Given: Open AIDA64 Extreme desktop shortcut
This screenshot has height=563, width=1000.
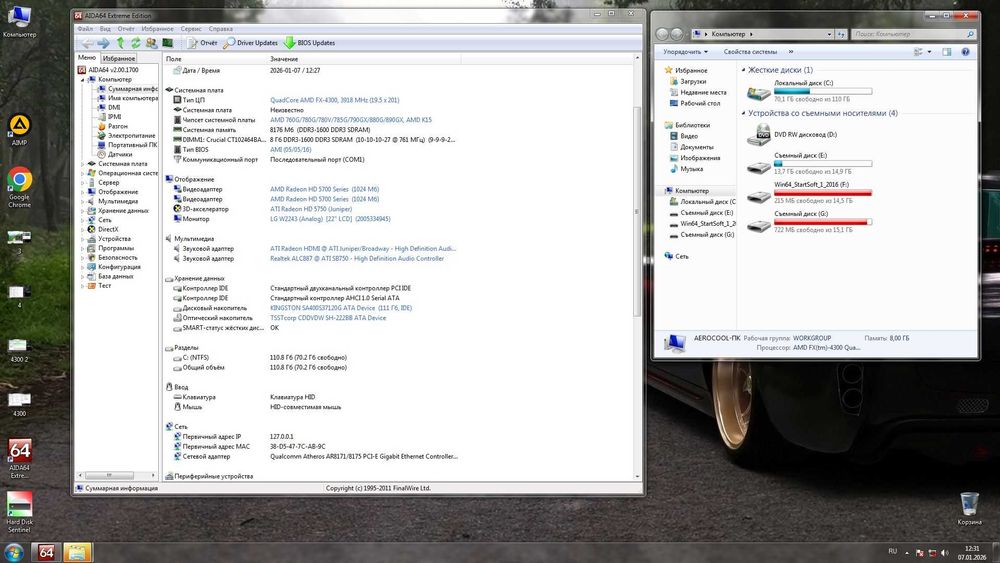Looking at the screenshot, I should coord(19,458).
